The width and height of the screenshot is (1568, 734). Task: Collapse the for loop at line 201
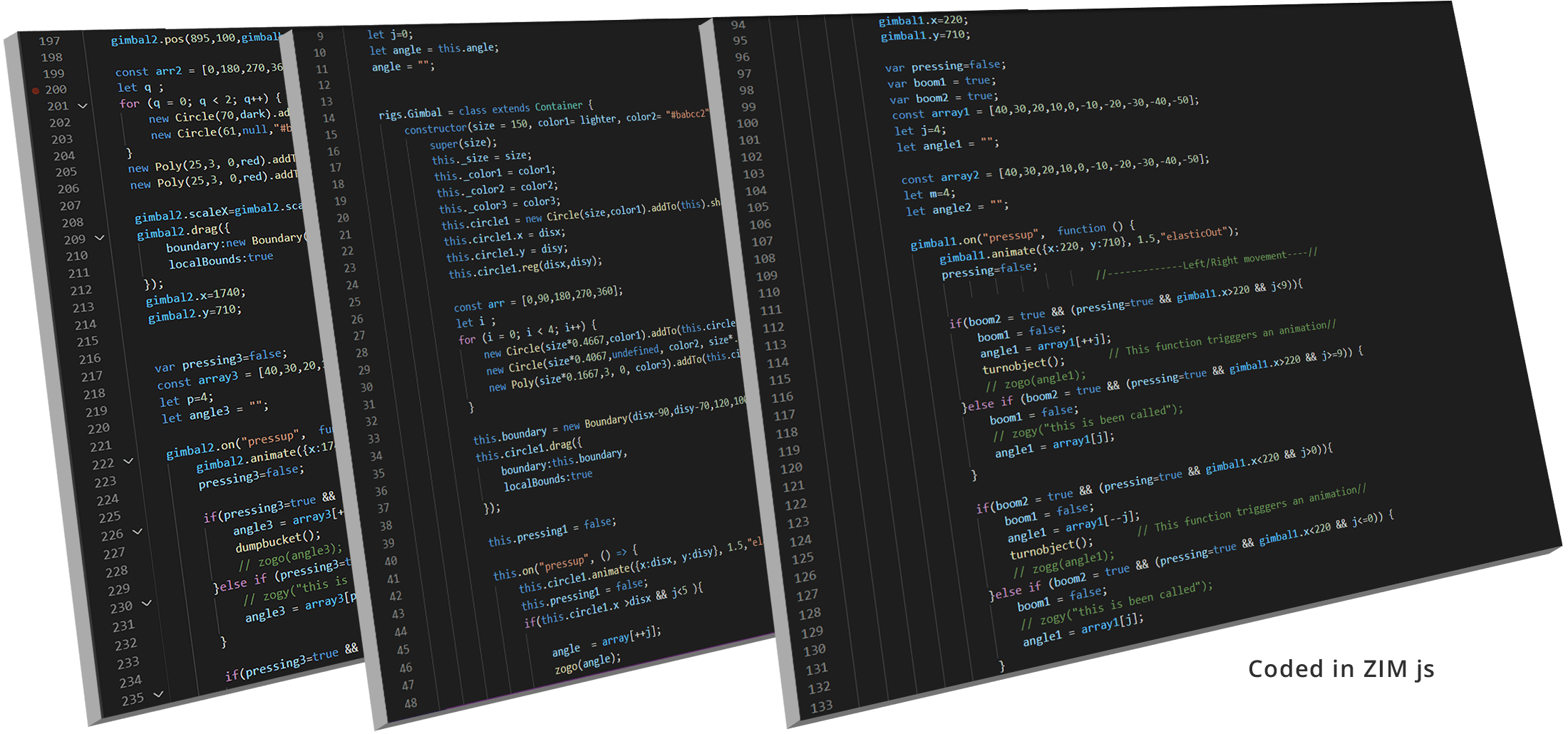83,106
